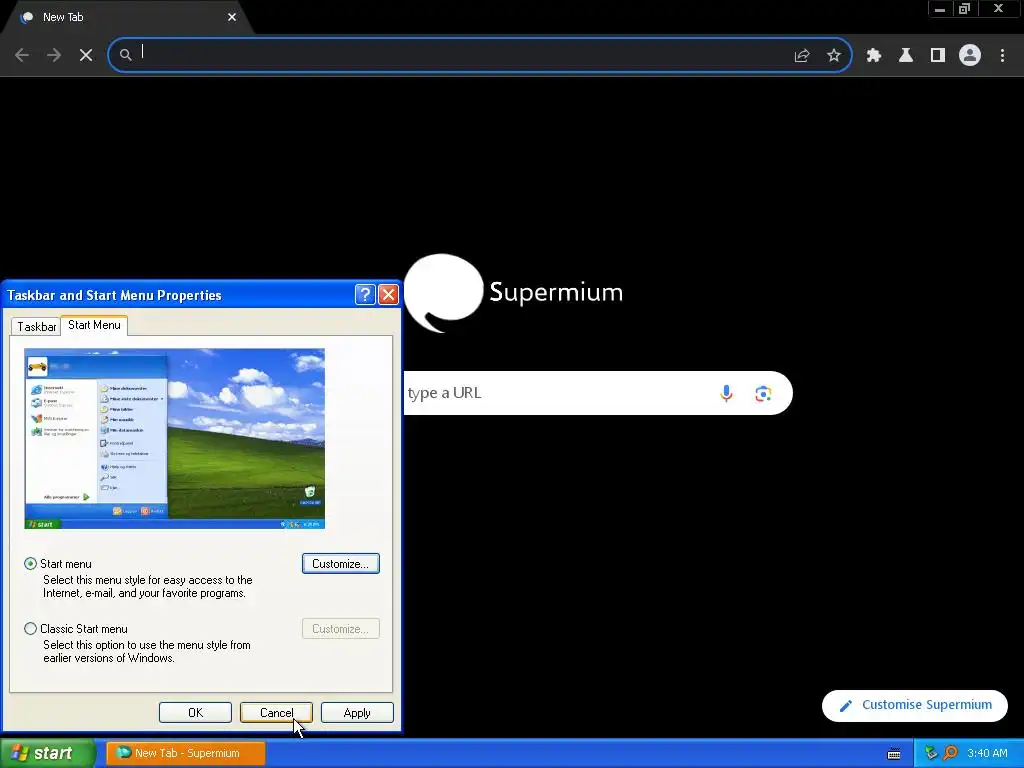Click the keyboard icon in taskbar
The width and height of the screenshot is (1024, 768).
click(x=894, y=754)
